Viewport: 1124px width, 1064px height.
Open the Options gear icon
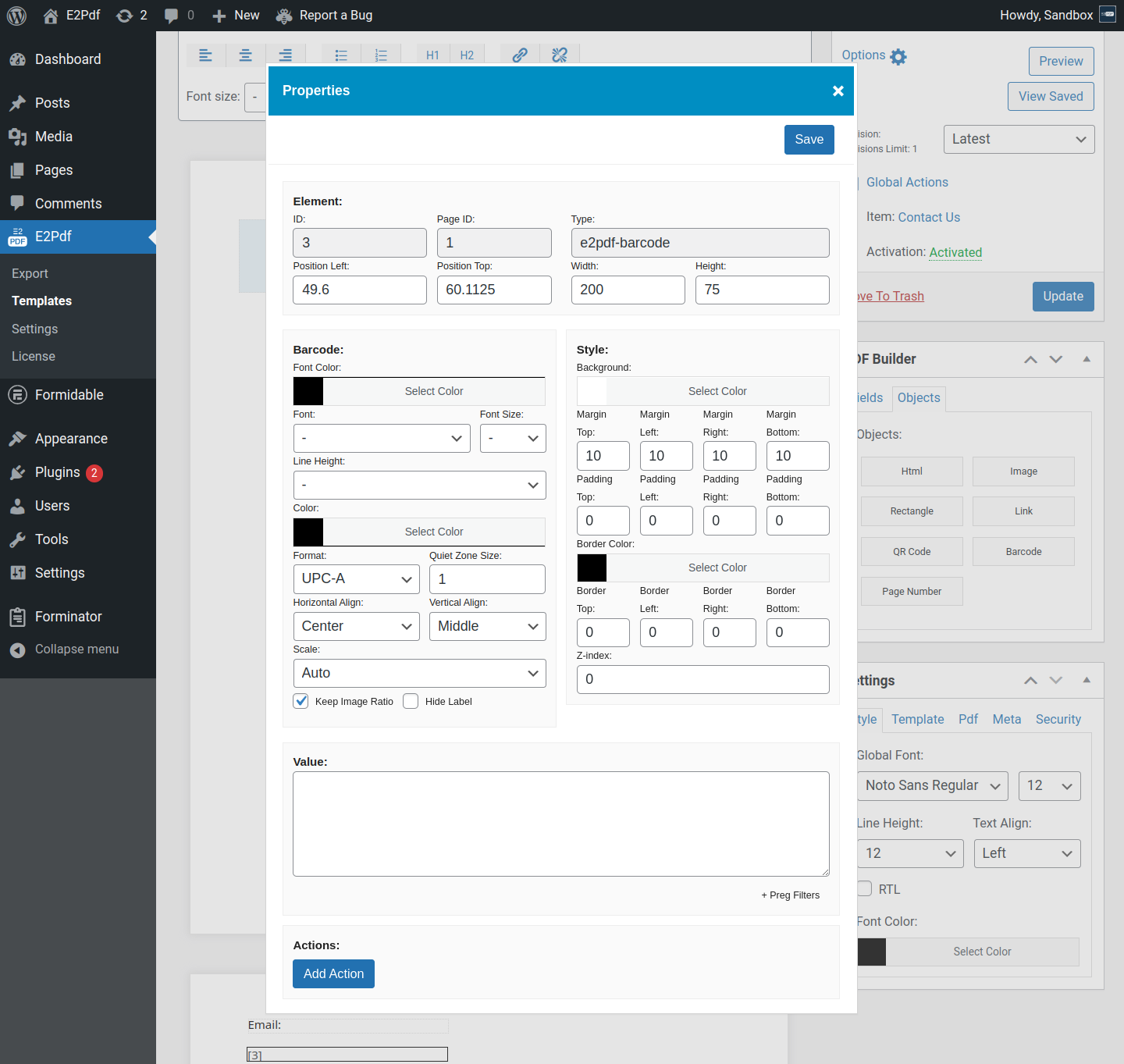(898, 57)
